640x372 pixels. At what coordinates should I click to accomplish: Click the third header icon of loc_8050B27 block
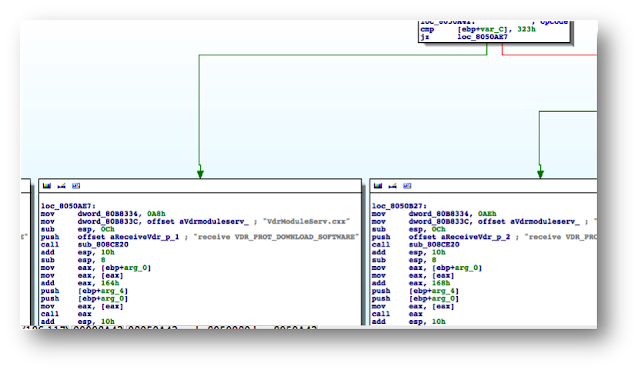coord(407,186)
